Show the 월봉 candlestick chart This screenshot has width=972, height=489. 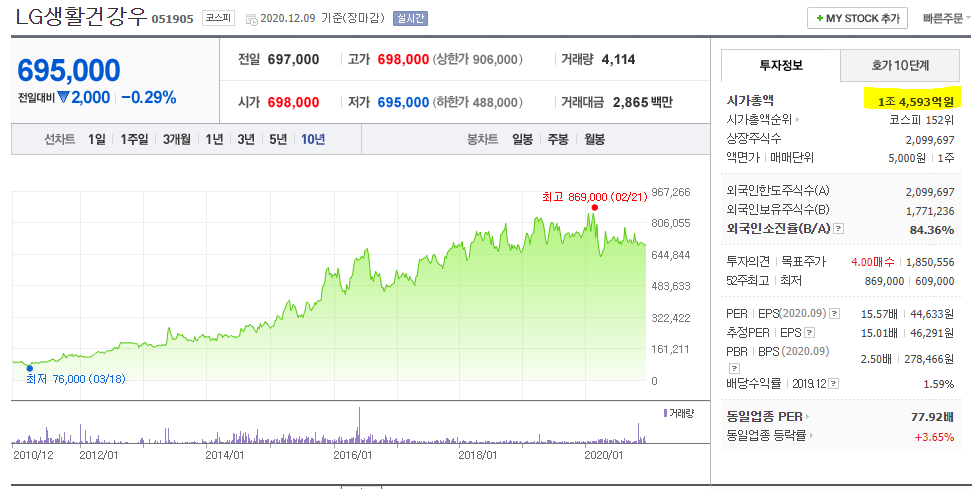[594, 139]
